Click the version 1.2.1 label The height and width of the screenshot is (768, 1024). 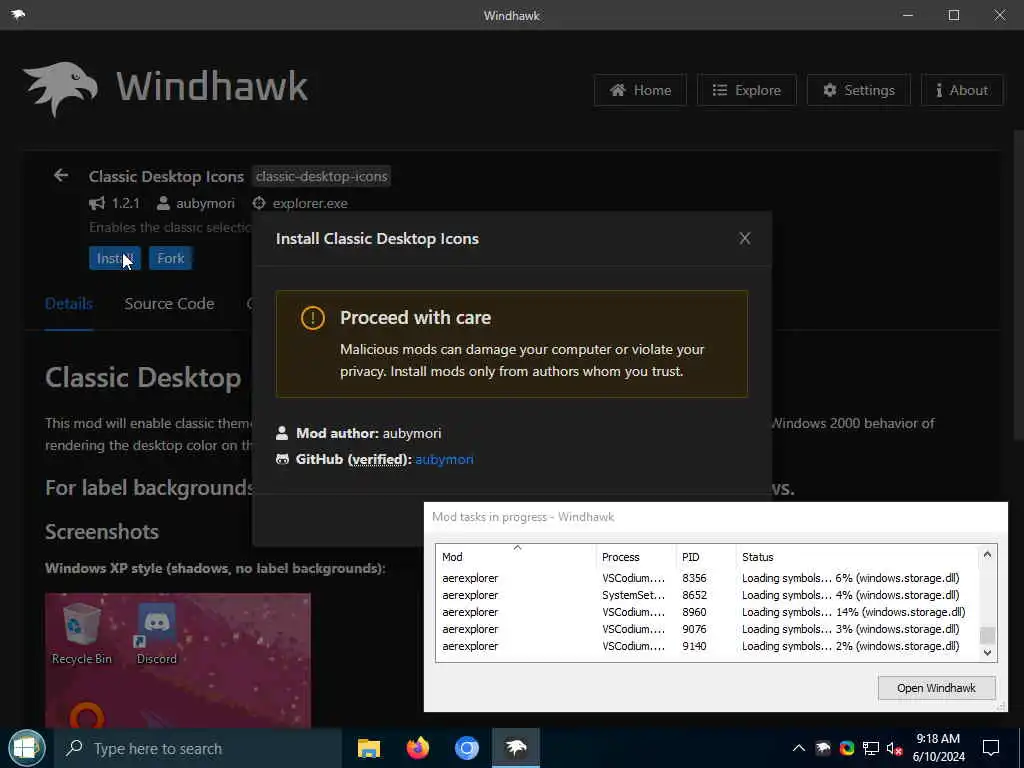(x=125, y=203)
